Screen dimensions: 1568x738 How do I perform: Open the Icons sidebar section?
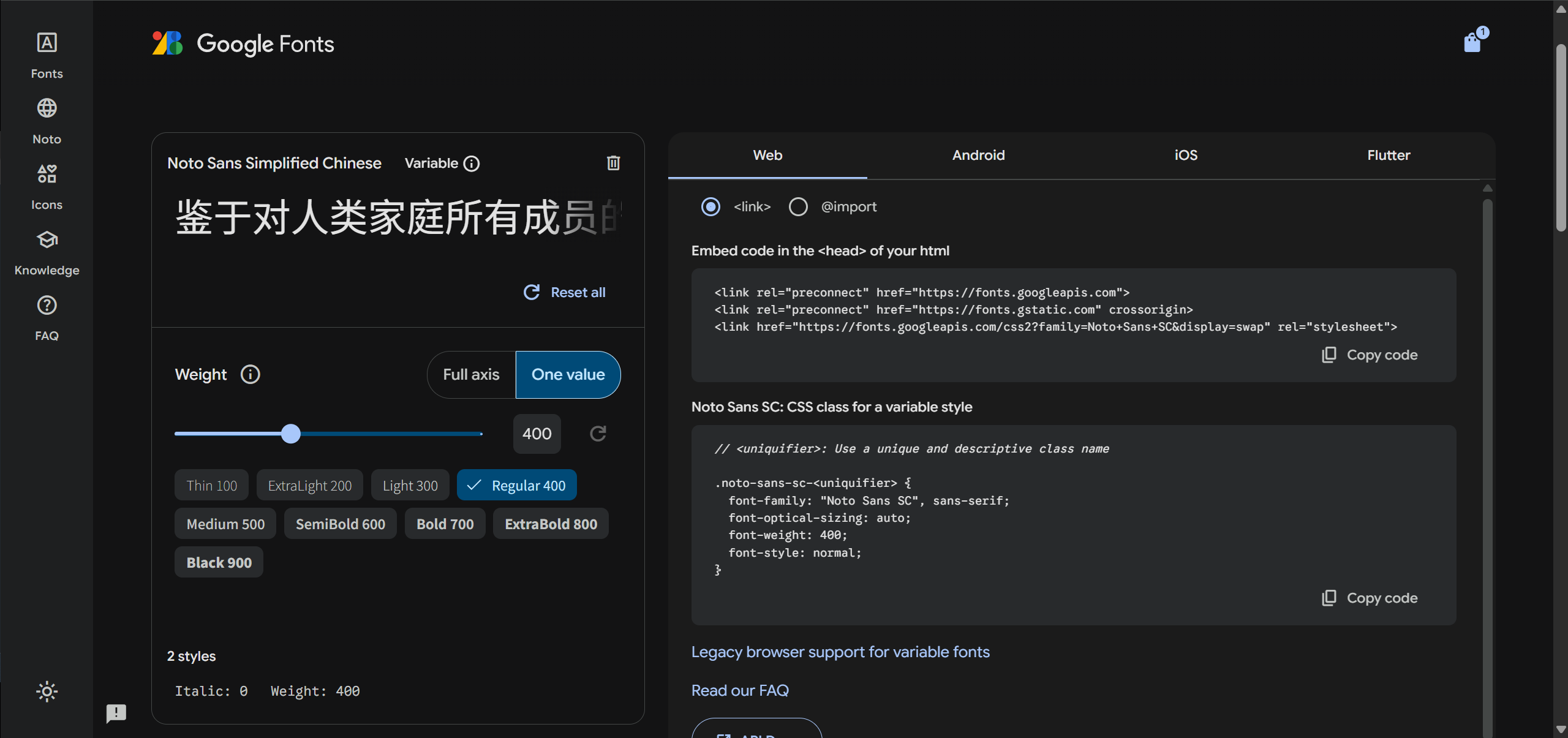[47, 174]
